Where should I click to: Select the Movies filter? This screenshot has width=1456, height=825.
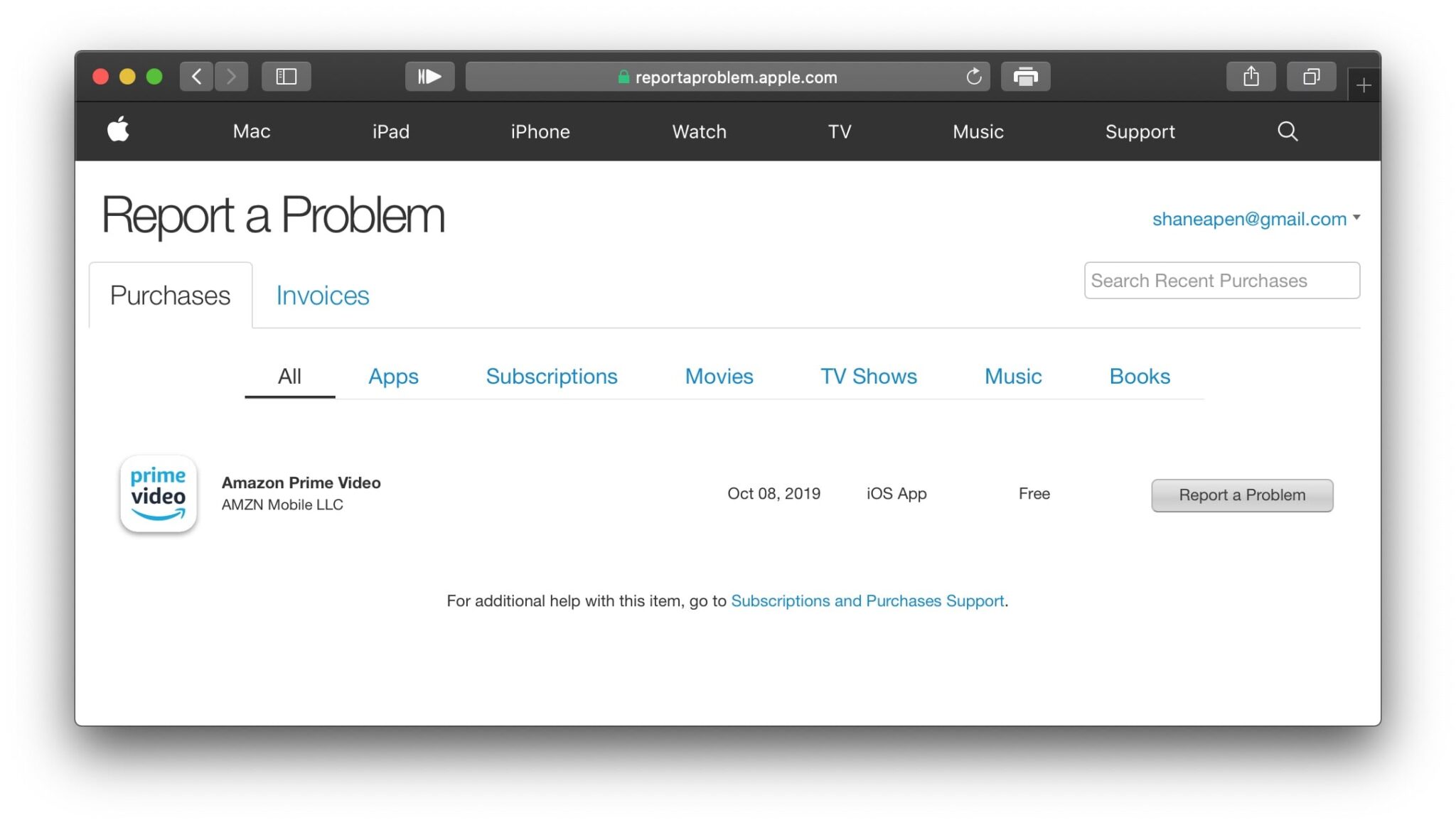pos(719,377)
